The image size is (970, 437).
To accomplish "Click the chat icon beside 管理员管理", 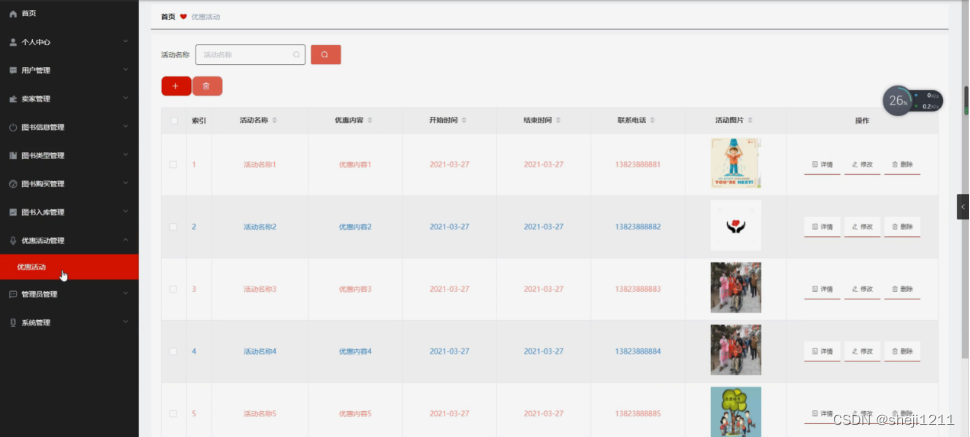I will click(13, 294).
